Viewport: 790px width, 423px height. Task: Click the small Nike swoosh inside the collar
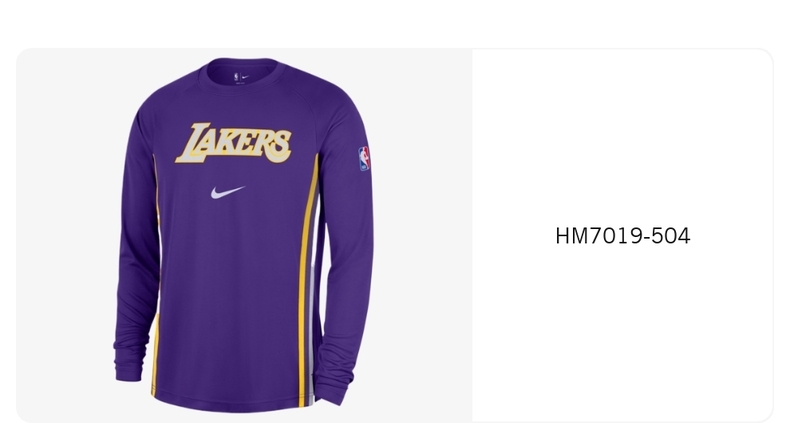pyautogui.click(x=245, y=77)
